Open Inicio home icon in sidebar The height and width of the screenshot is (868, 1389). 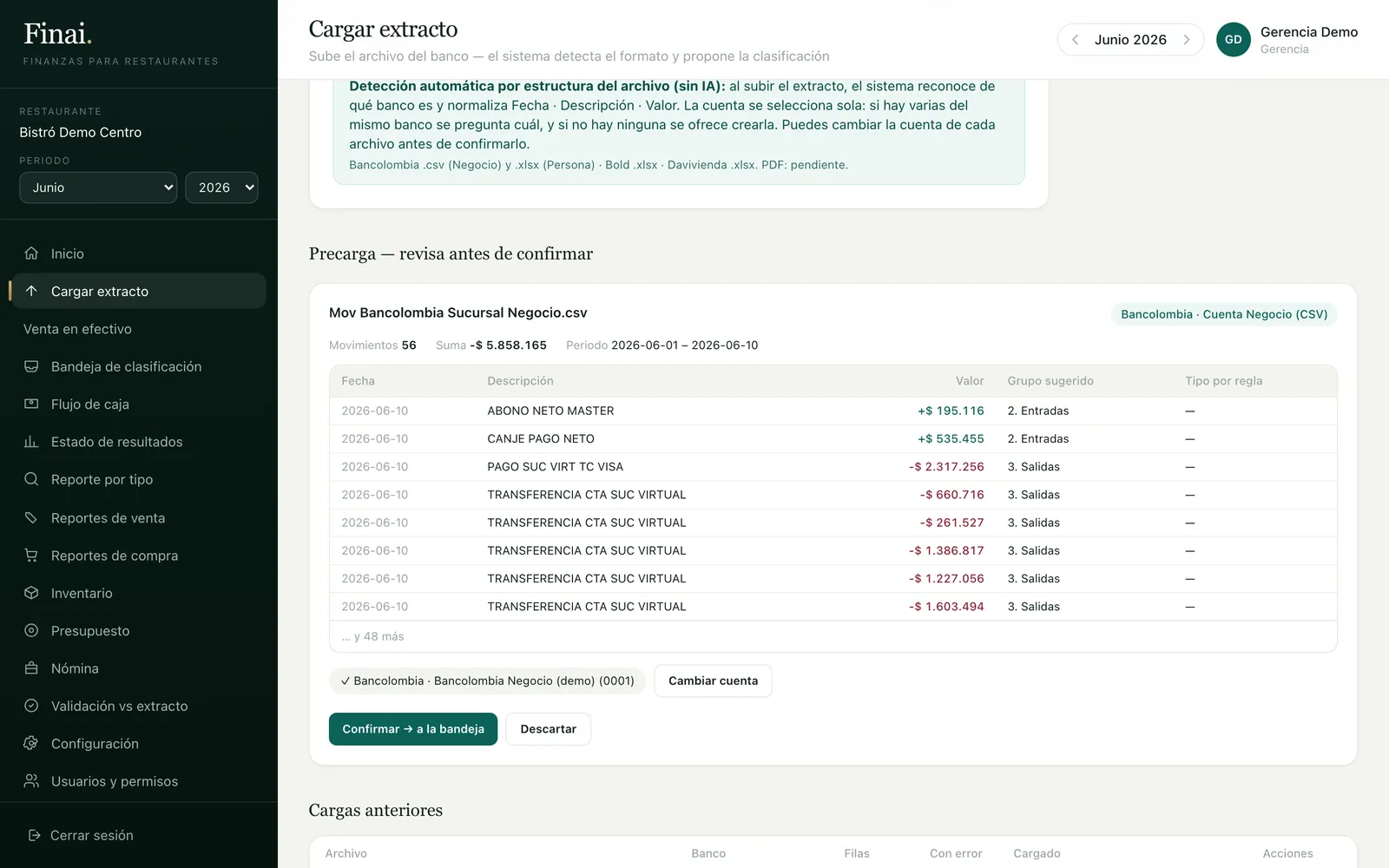coord(31,253)
